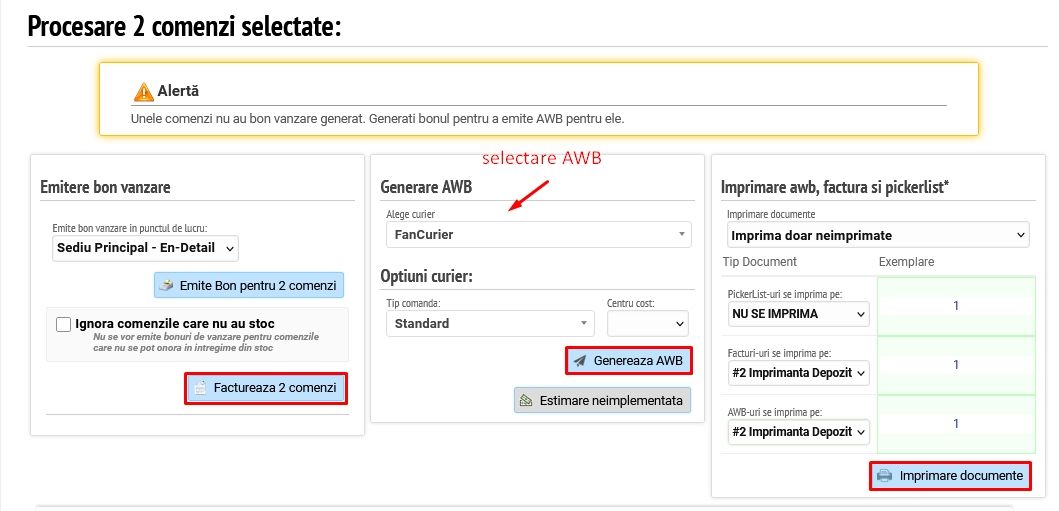The image size is (1059, 511).
Task: Enable Ignora comenzile care nu au stoc checkbox
Action: click(x=64, y=324)
